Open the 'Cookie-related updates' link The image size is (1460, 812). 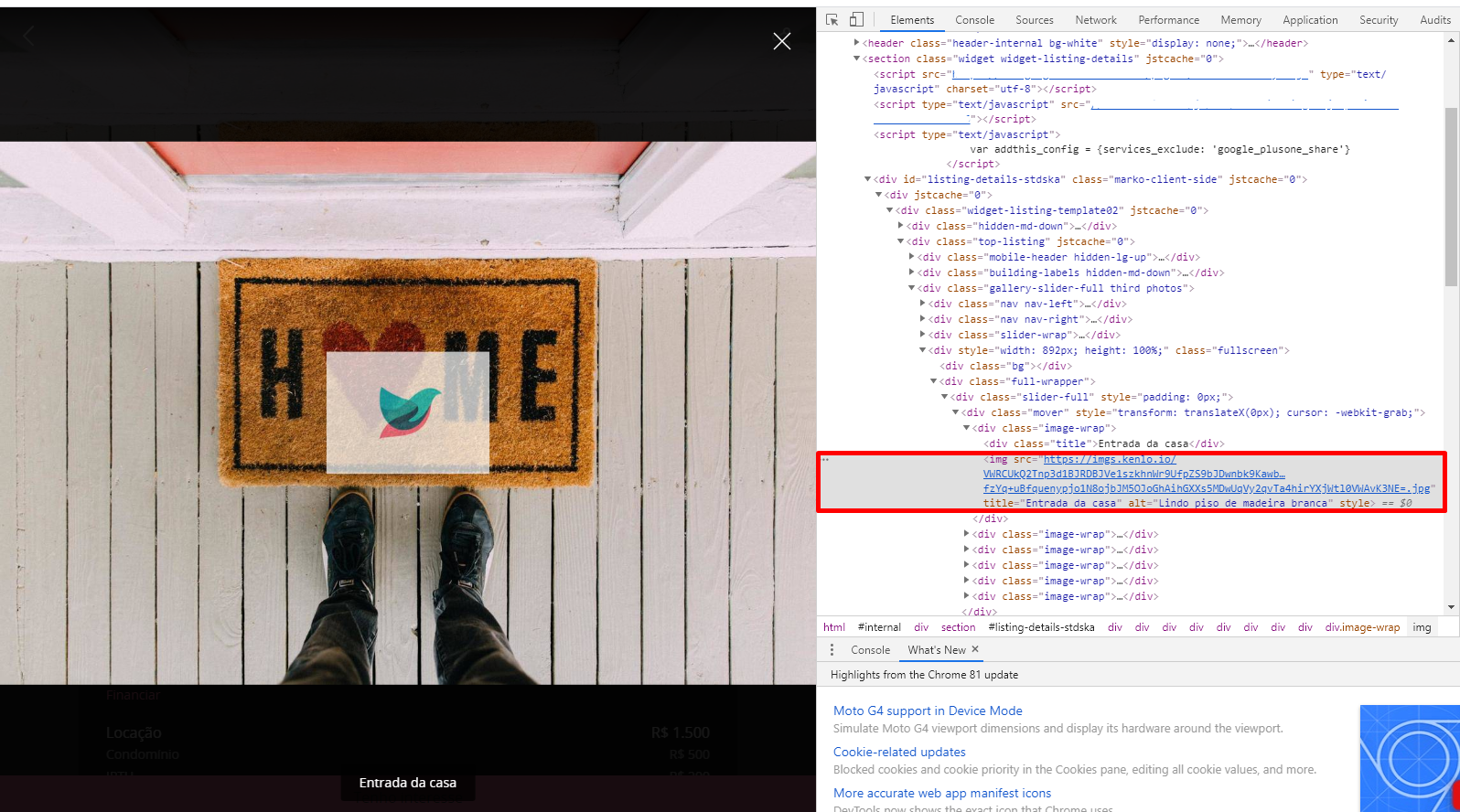pos(899,752)
